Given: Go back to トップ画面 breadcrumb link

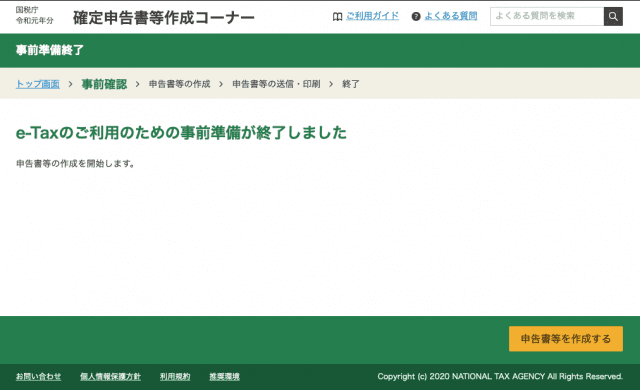Looking at the screenshot, I should coord(38,84).
